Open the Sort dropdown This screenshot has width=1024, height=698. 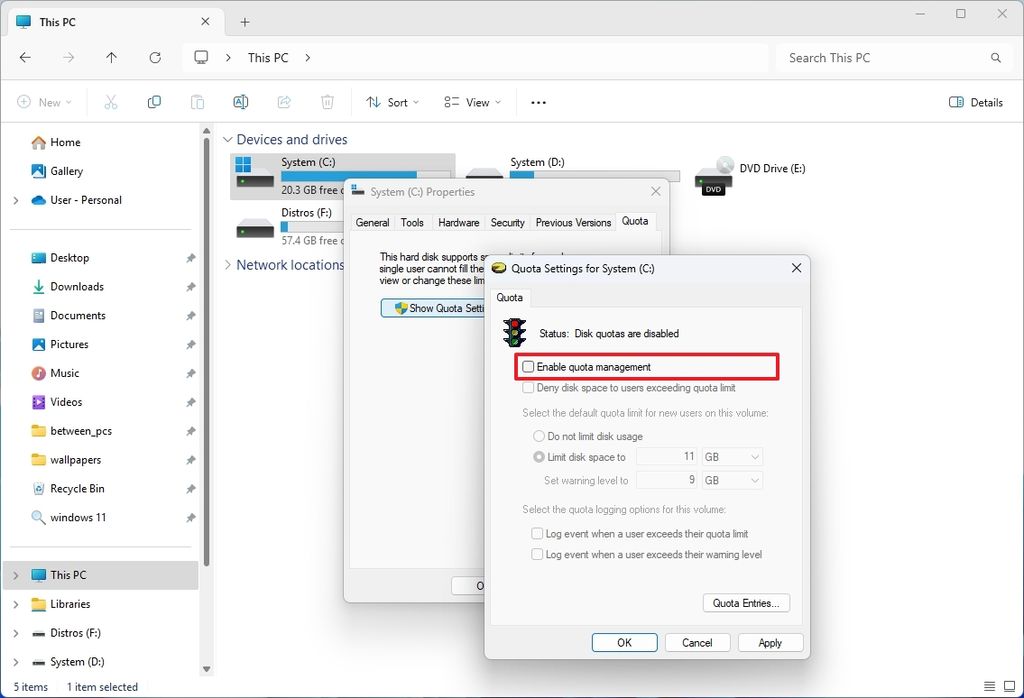coord(391,101)
